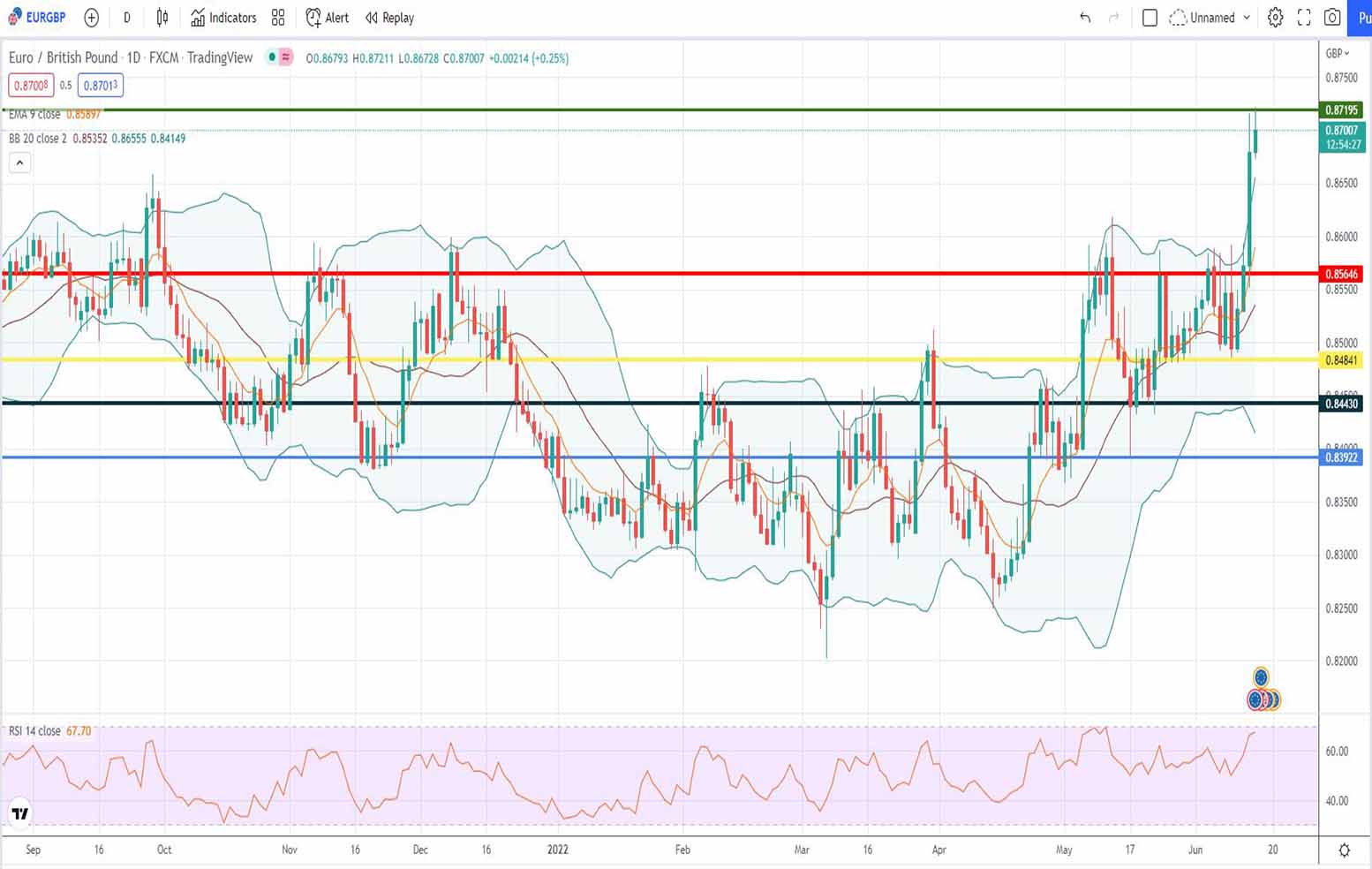Click the Compare or add symbol plus icon
The height and width of the screenshot is (869, 1372).
91,18
